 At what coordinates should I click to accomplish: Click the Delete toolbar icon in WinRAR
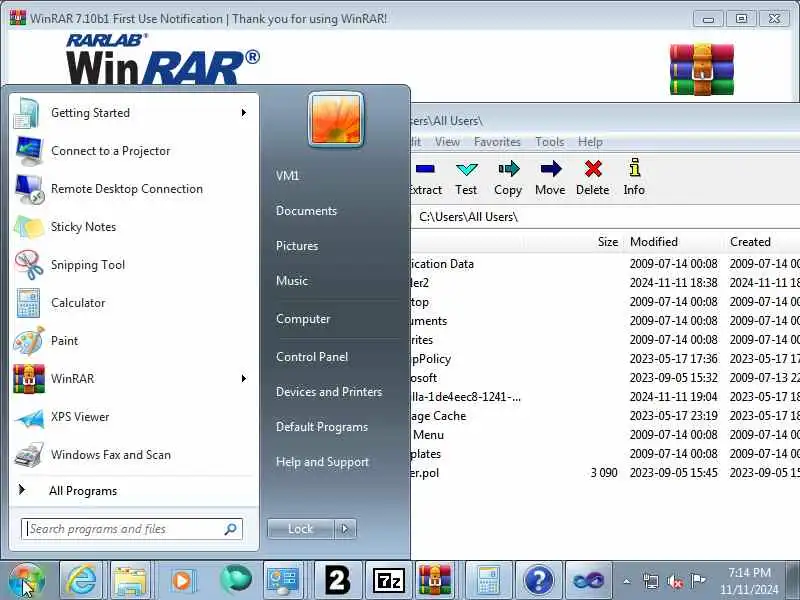[x=593, y=178]
